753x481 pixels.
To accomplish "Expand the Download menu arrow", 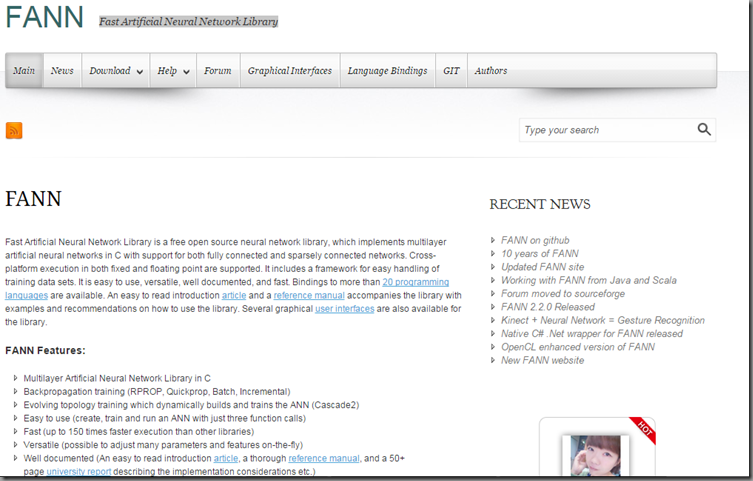I will pyautogui.click(x=140, y=72).
